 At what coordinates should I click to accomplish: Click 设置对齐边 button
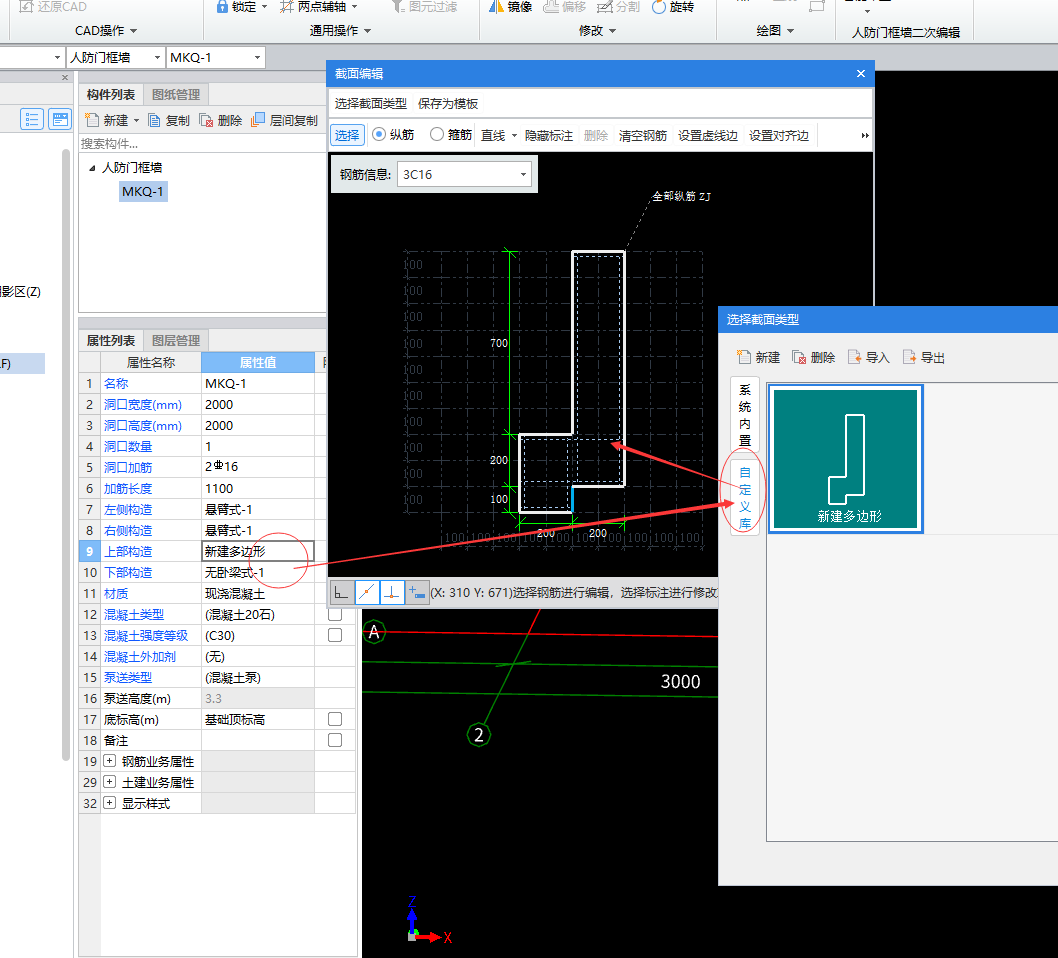coord(779,136)
